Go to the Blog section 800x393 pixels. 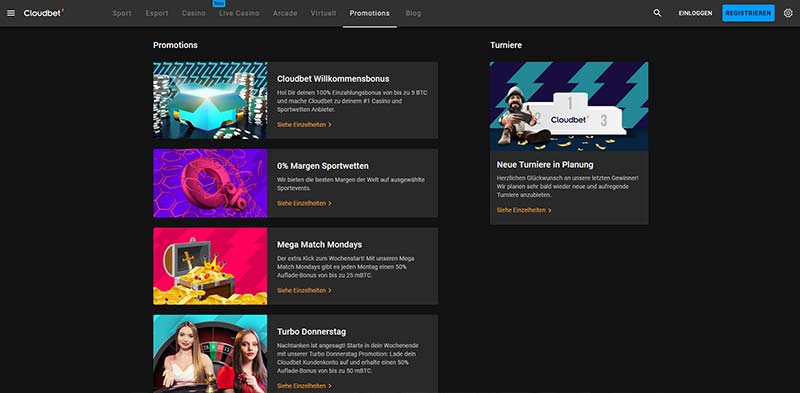(x=413, y=13)
